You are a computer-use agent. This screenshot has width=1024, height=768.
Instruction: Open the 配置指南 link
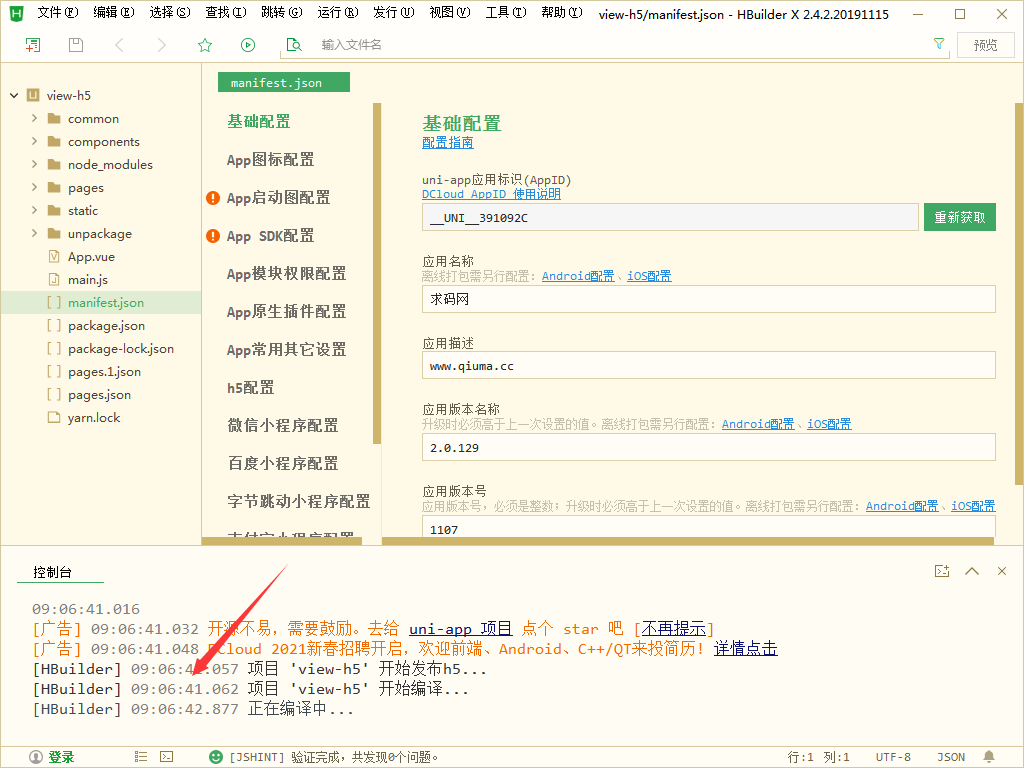pos(448,142)
